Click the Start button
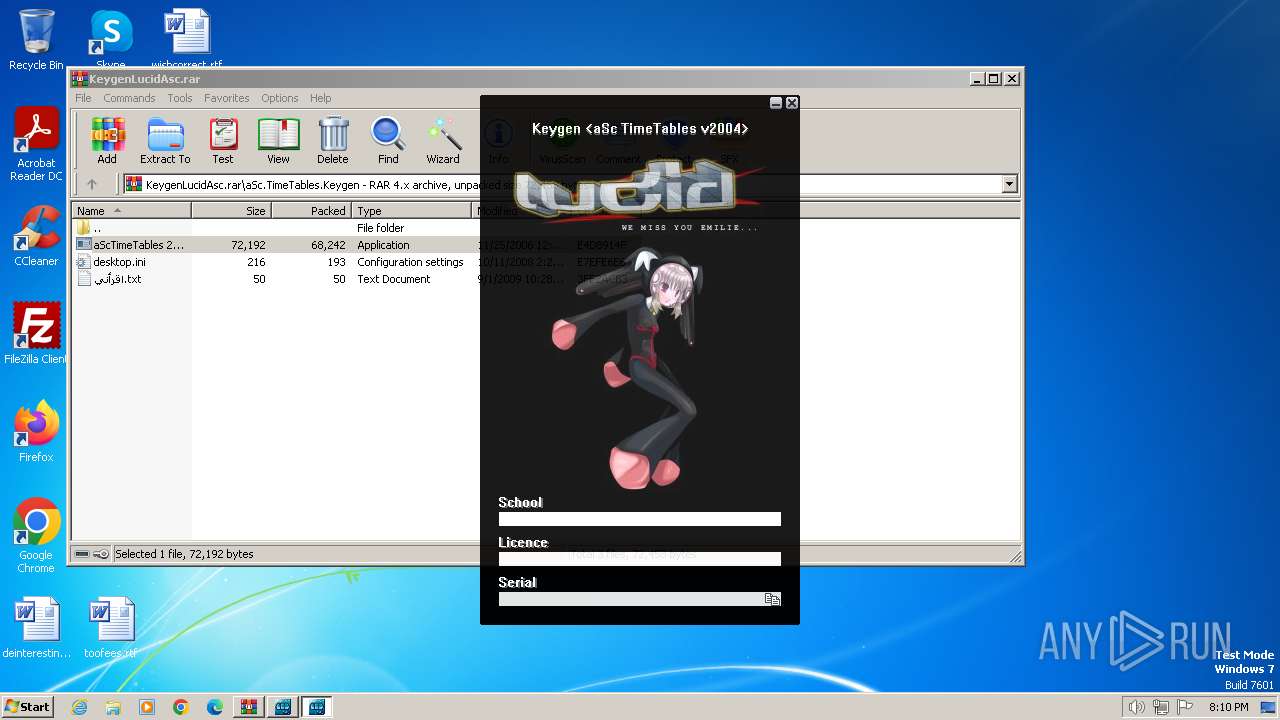The width and height of the screenshot is (1280, 720). (x=28, y=707)
